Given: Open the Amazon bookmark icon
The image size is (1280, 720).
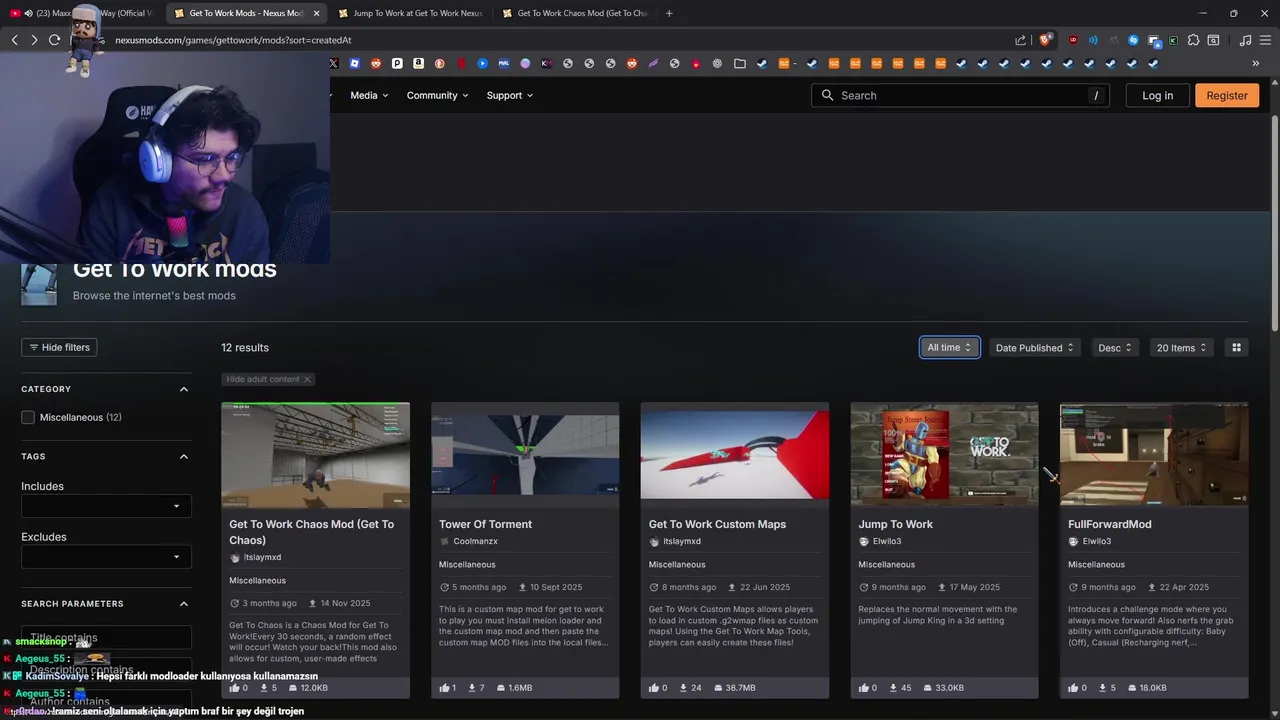Looking at the screenshot, I should 418,63.
